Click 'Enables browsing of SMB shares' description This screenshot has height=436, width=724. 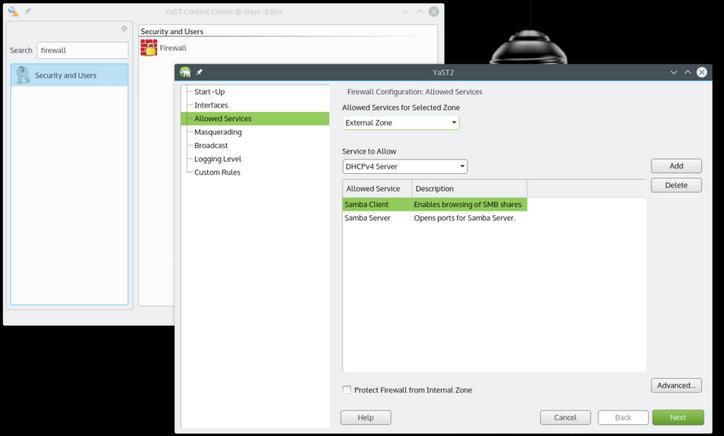click(x=467, y=204)
